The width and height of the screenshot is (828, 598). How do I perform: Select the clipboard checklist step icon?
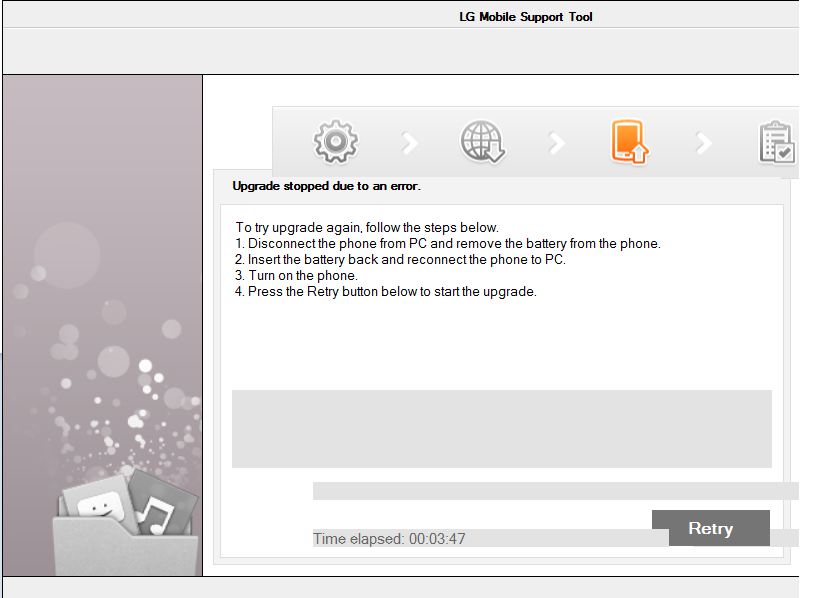(x=777, y=142)
